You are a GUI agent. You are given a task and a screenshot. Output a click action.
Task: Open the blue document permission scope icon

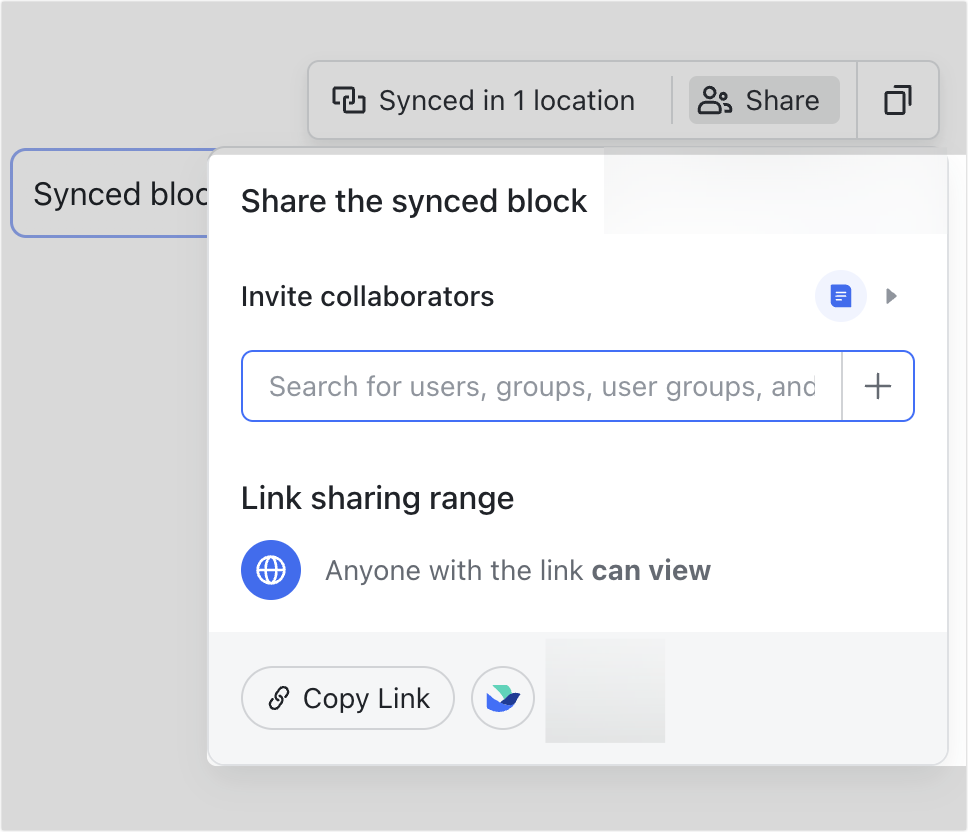(x=840, y=296)
